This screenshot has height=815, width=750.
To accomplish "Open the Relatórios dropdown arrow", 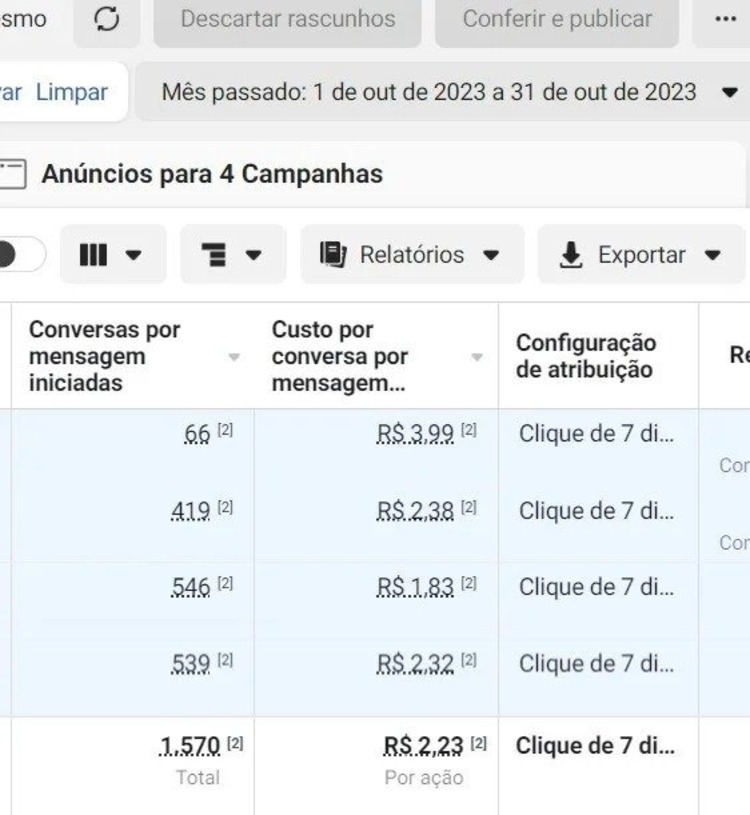I will pos(491,255).
